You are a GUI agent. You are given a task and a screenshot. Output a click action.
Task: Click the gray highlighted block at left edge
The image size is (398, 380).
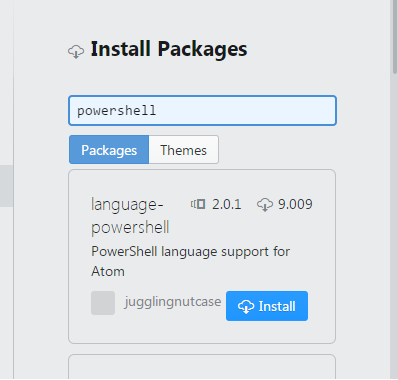pyautogui.click(x=6, y=186)
